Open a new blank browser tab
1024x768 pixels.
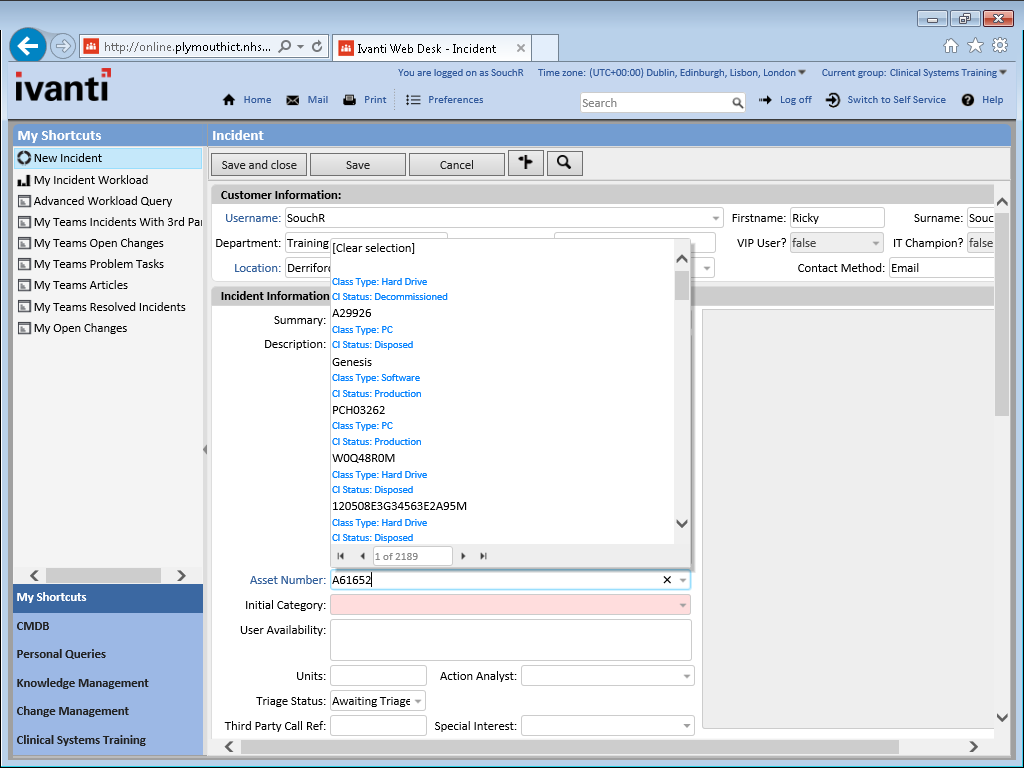tap(545, 48)
